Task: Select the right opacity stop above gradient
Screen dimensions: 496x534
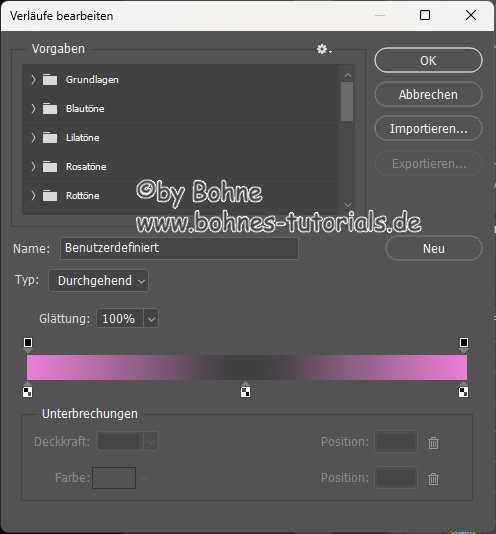Action: click(464, 345)
